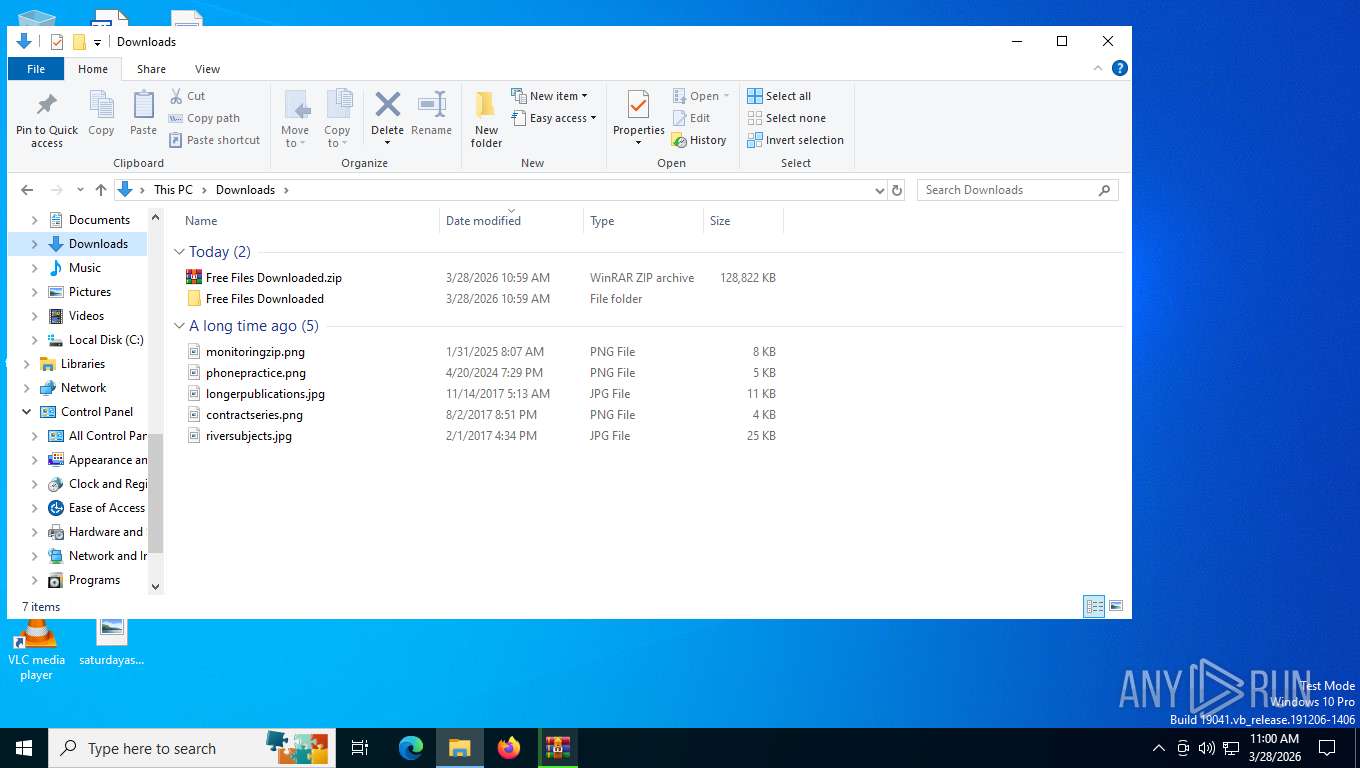Click WinRAR icon in taskbar
Viewport: 1360px width, 768px height.
tap(558, 748)
